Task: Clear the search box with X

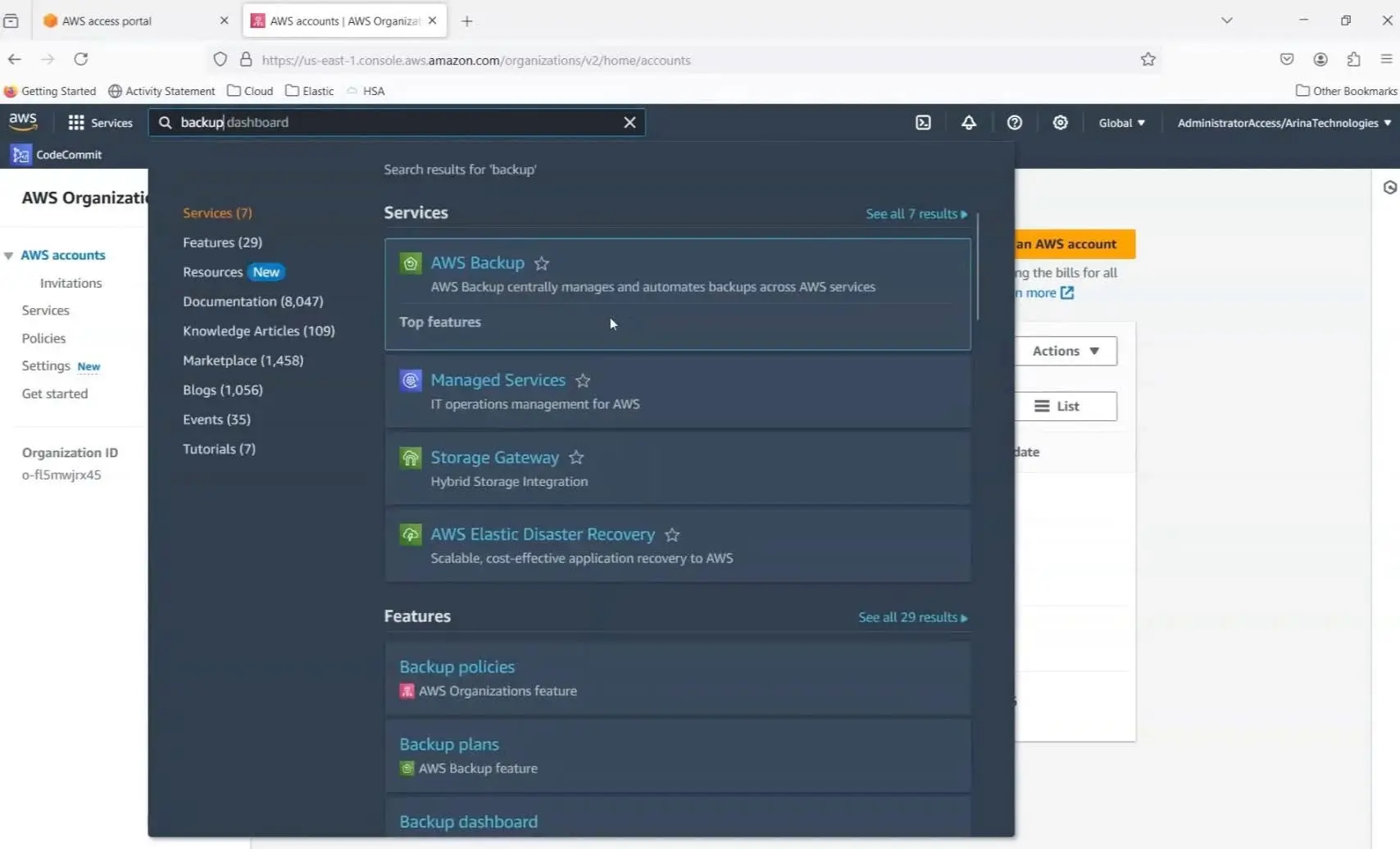Action: click(x=630, y=123)
